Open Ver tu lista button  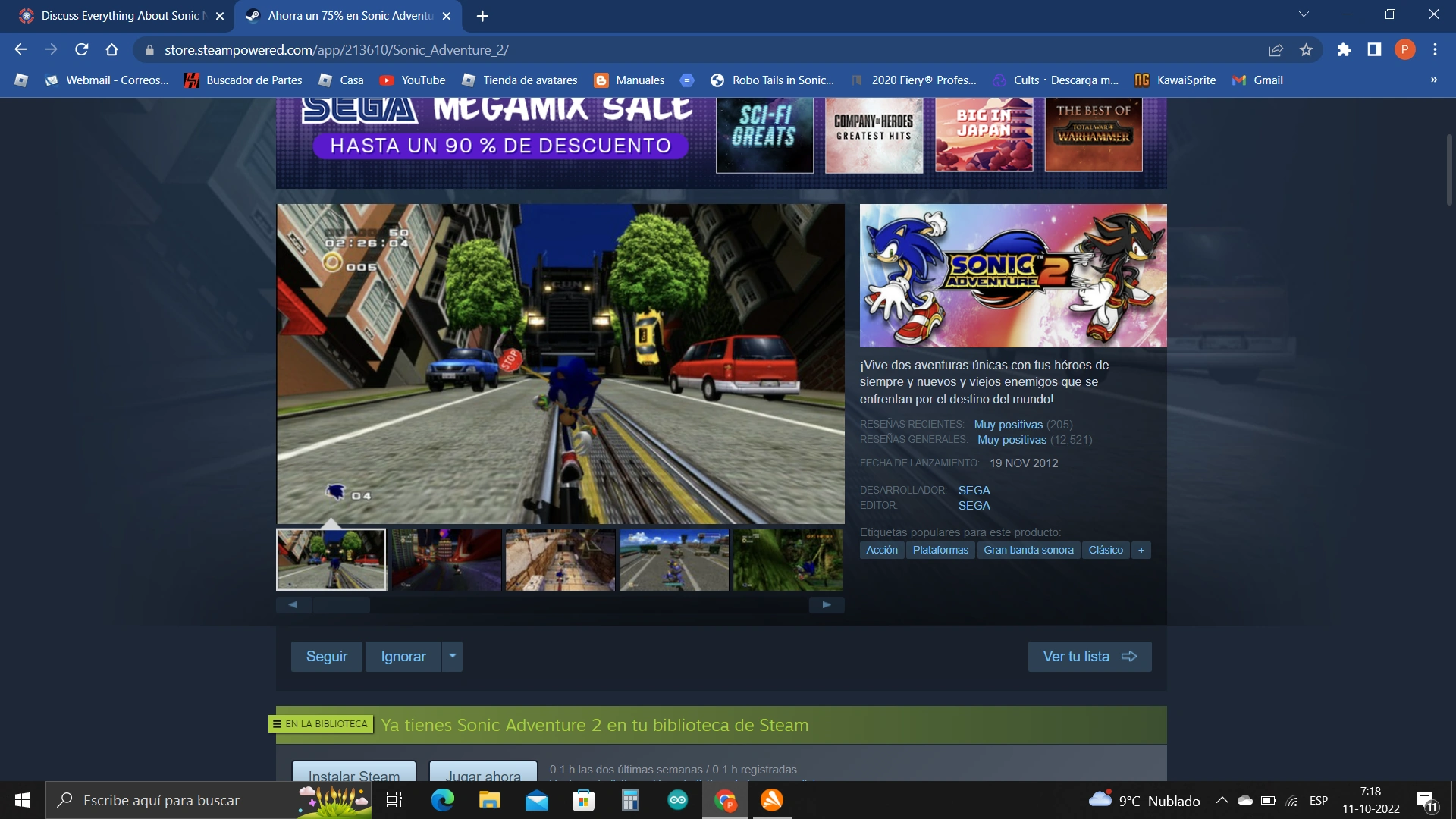coord(1089,656)
